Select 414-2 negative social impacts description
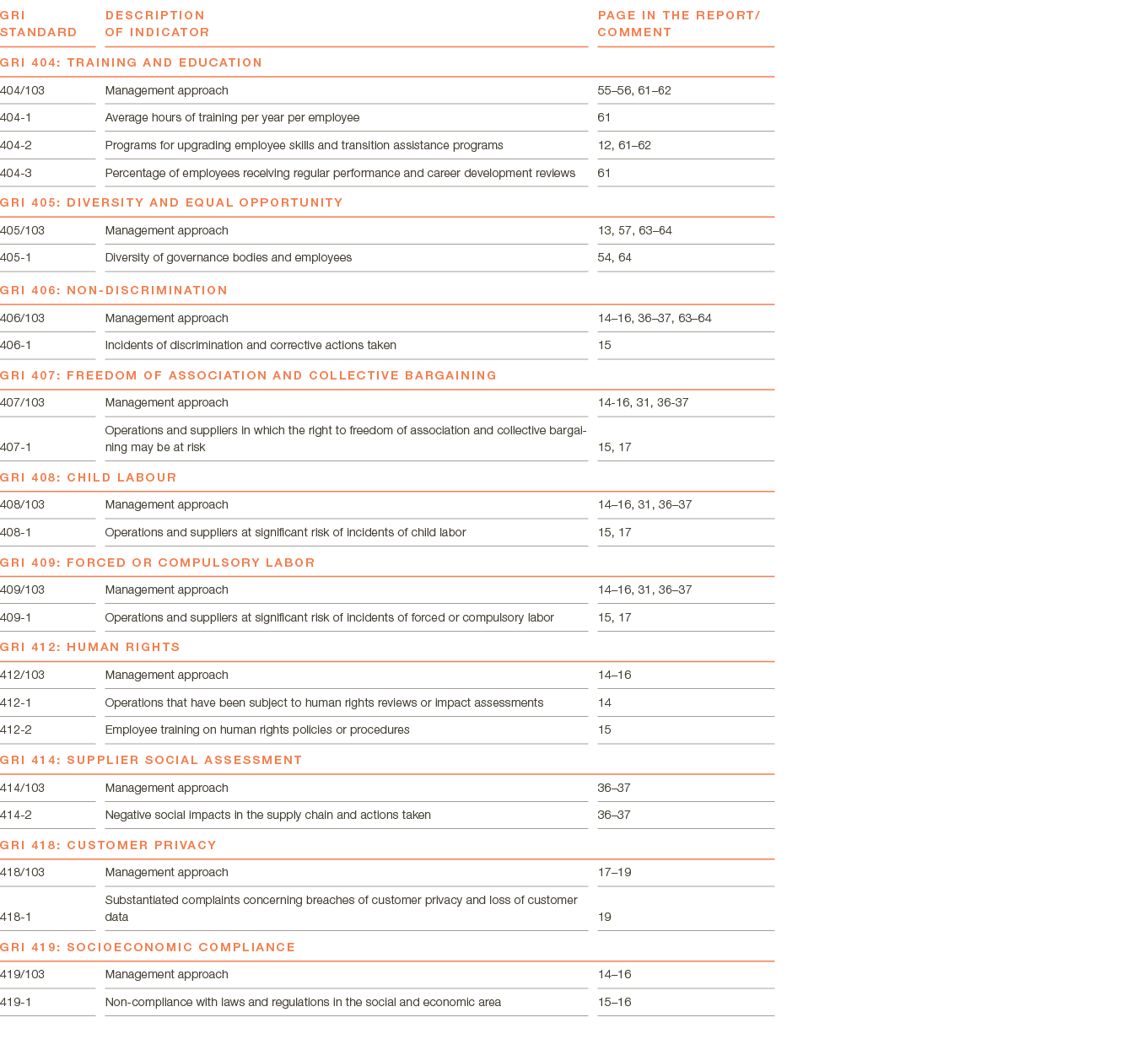1148x1039 pixels. pos(268,815)
